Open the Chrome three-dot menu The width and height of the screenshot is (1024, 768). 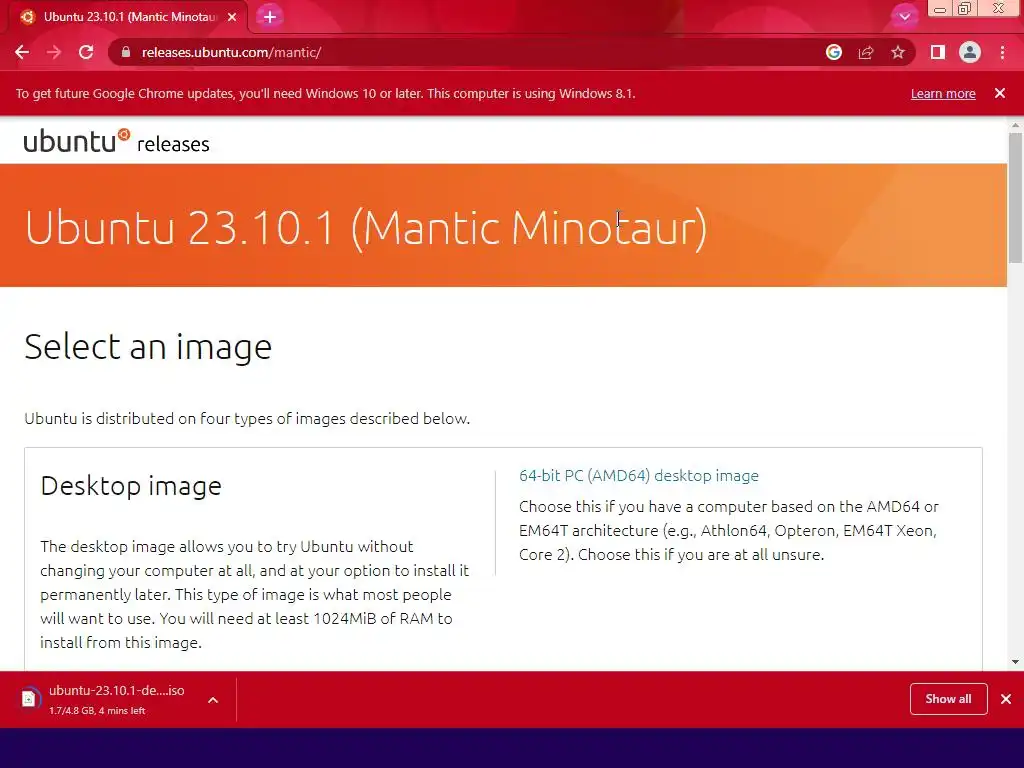[1002, 52]
